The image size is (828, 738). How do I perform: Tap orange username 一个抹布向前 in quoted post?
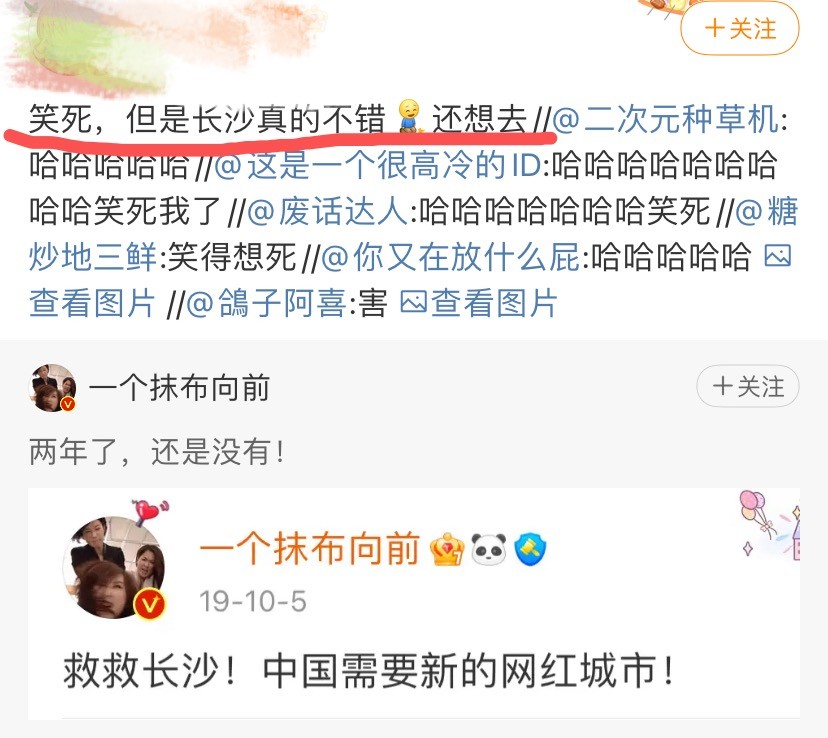click(309, 548)
